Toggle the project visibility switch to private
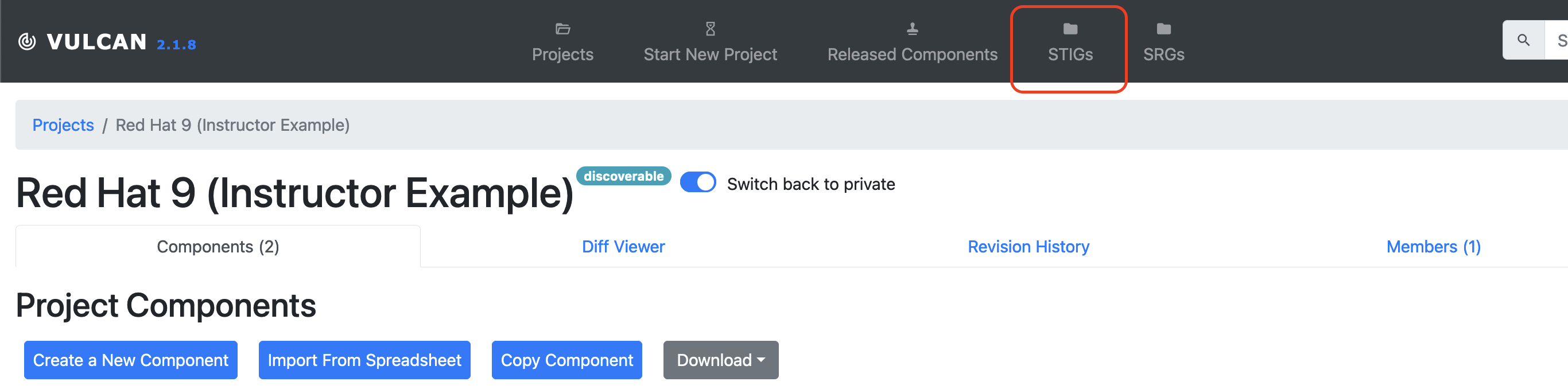 [697, 182]
